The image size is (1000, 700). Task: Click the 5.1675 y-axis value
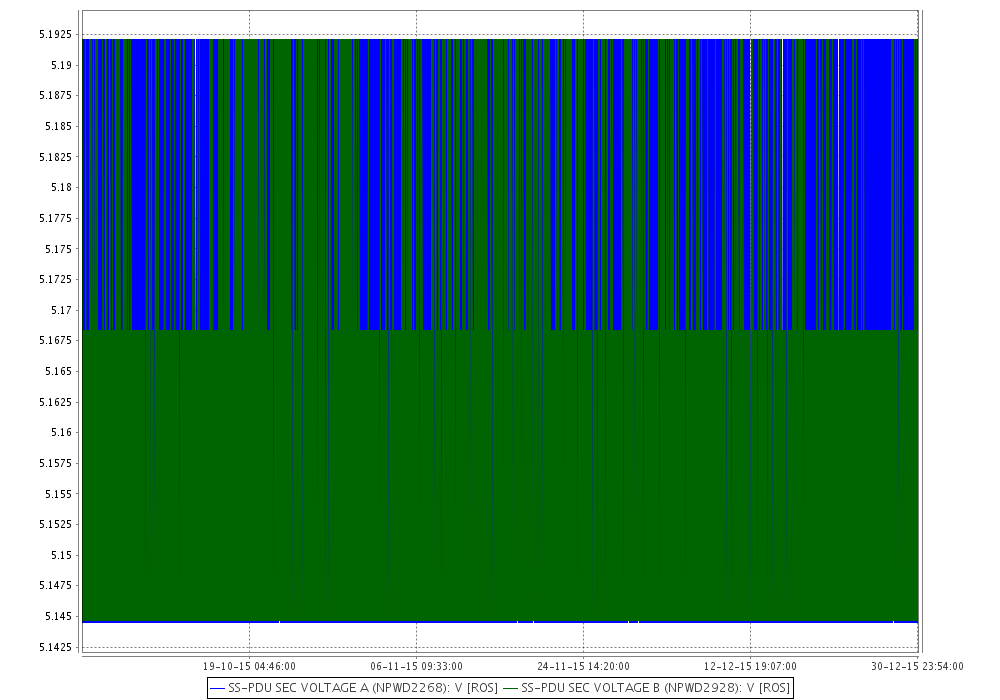(x=55, y=340)
